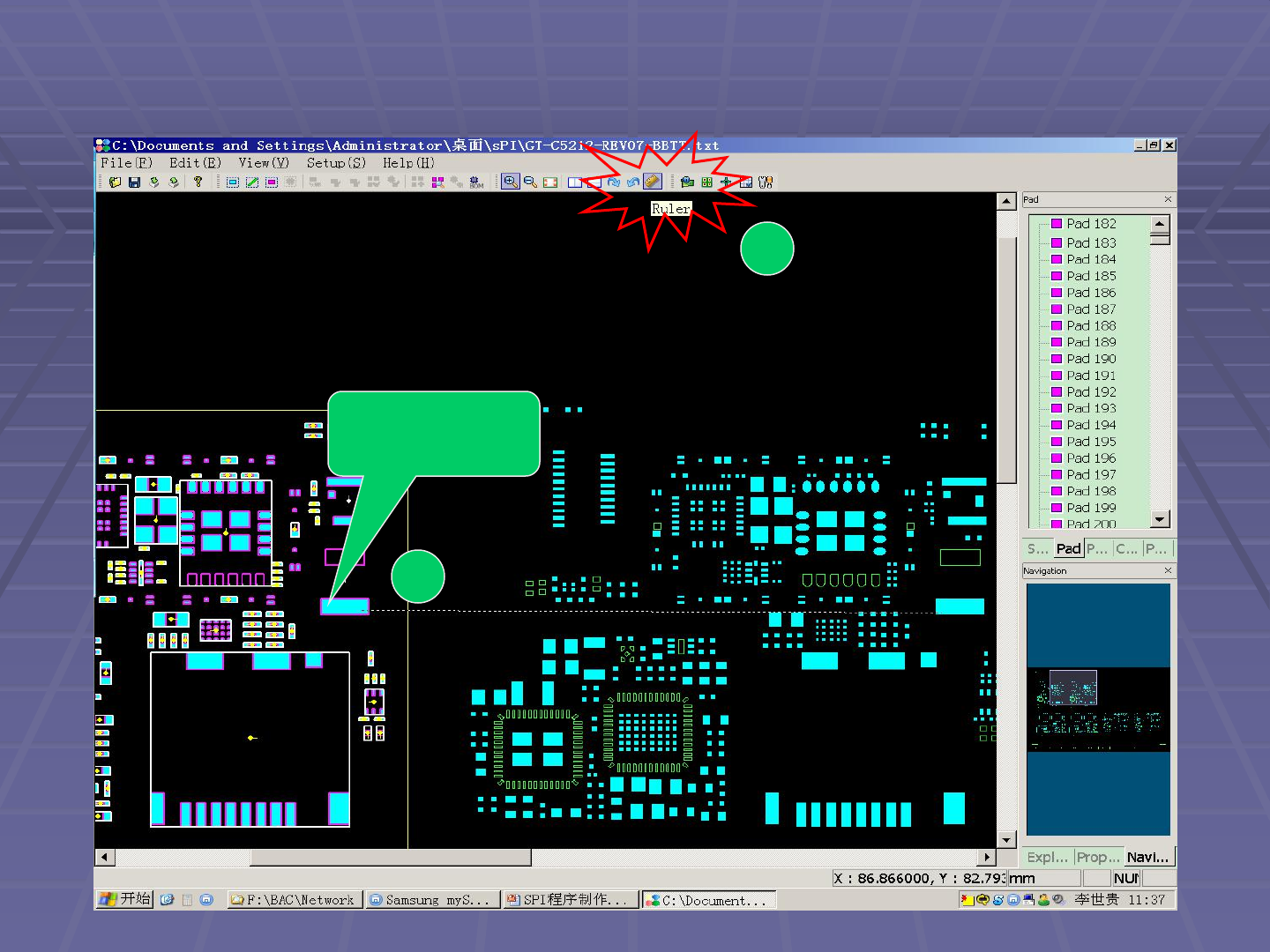Click the Windows 开始 Start button

(x=125, y=899)
